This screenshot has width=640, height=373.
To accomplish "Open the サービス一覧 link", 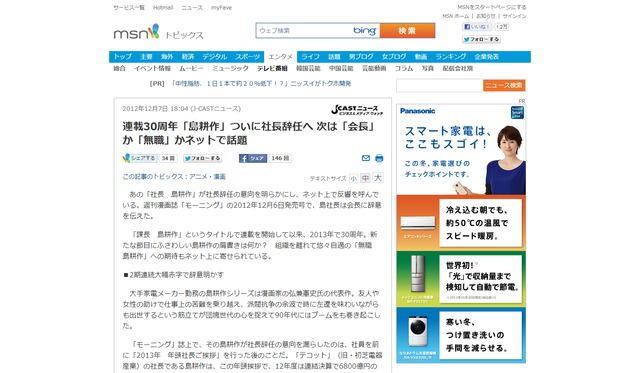I will coord(129,8).
